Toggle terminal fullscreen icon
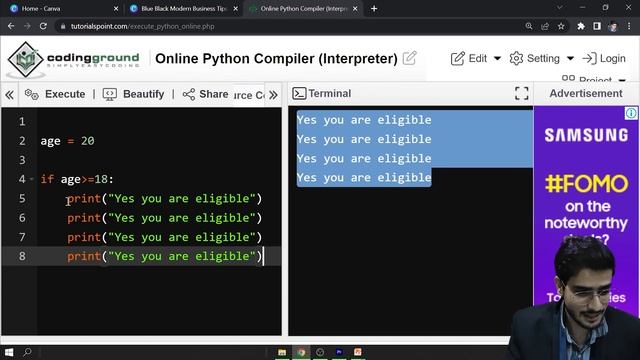This screenshot has height=360, width=640. (521, 93)
